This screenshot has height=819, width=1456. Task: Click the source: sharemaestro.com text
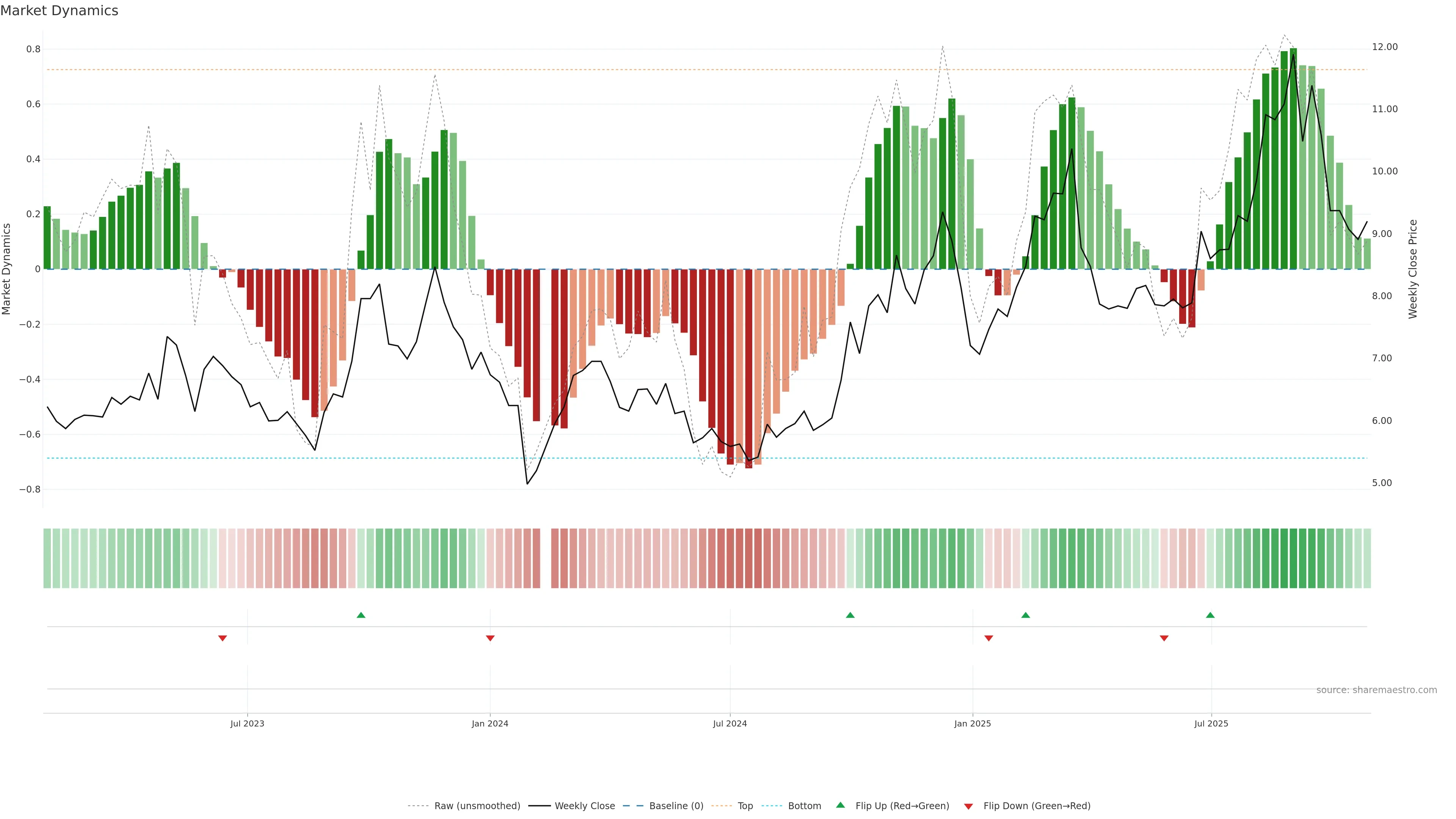tap(1376, 690)
